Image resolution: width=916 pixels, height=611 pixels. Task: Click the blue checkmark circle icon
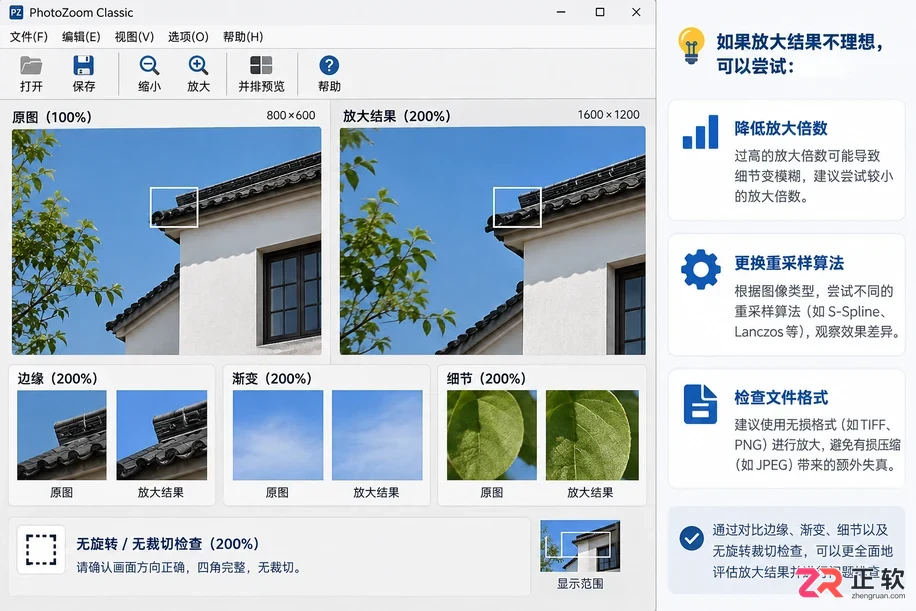[692, 538]
